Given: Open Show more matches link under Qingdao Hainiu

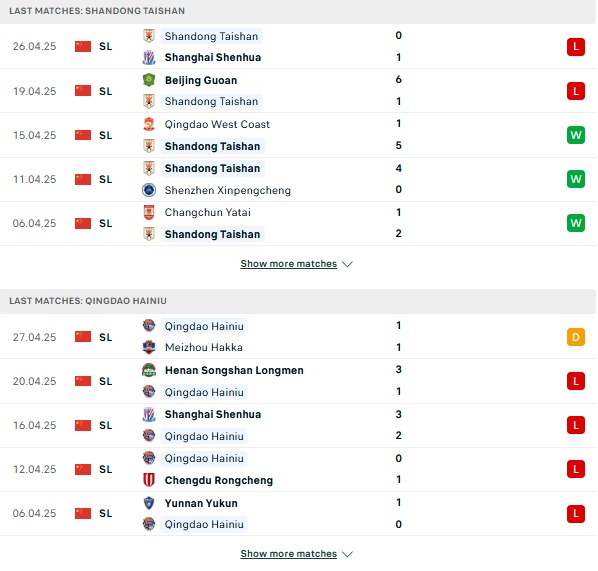Looking at the screenshot, I should tap(289, 553).
